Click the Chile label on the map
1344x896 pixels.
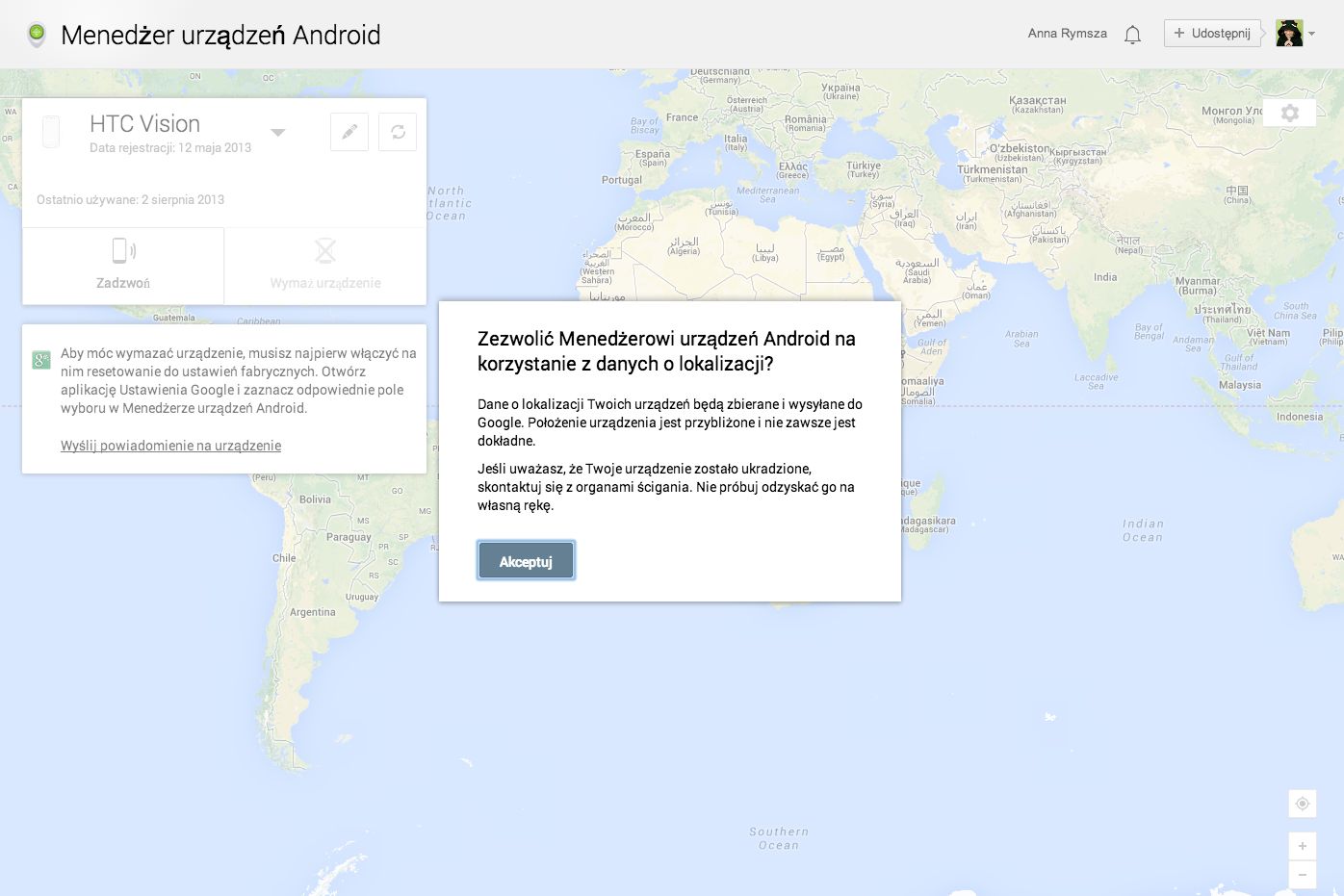284,558
